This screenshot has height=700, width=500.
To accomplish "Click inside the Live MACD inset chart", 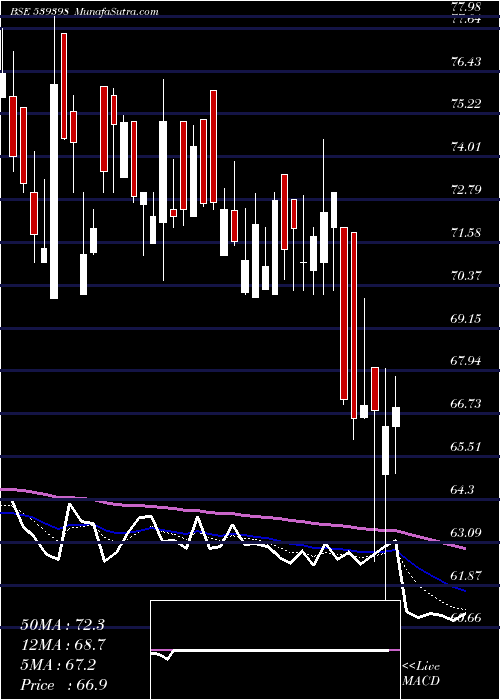I will [x=275, y=650].
